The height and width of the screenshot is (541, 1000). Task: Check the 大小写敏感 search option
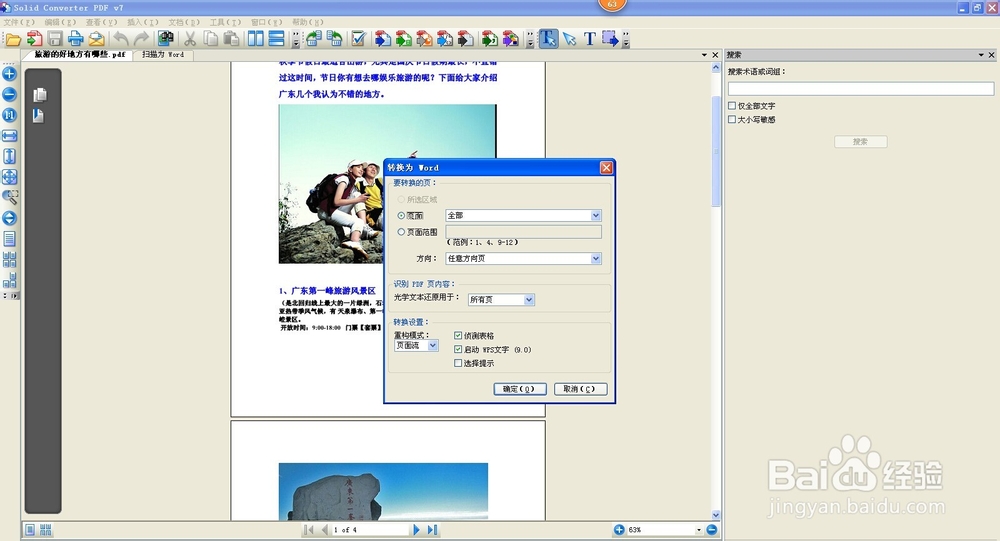point(732,119)
